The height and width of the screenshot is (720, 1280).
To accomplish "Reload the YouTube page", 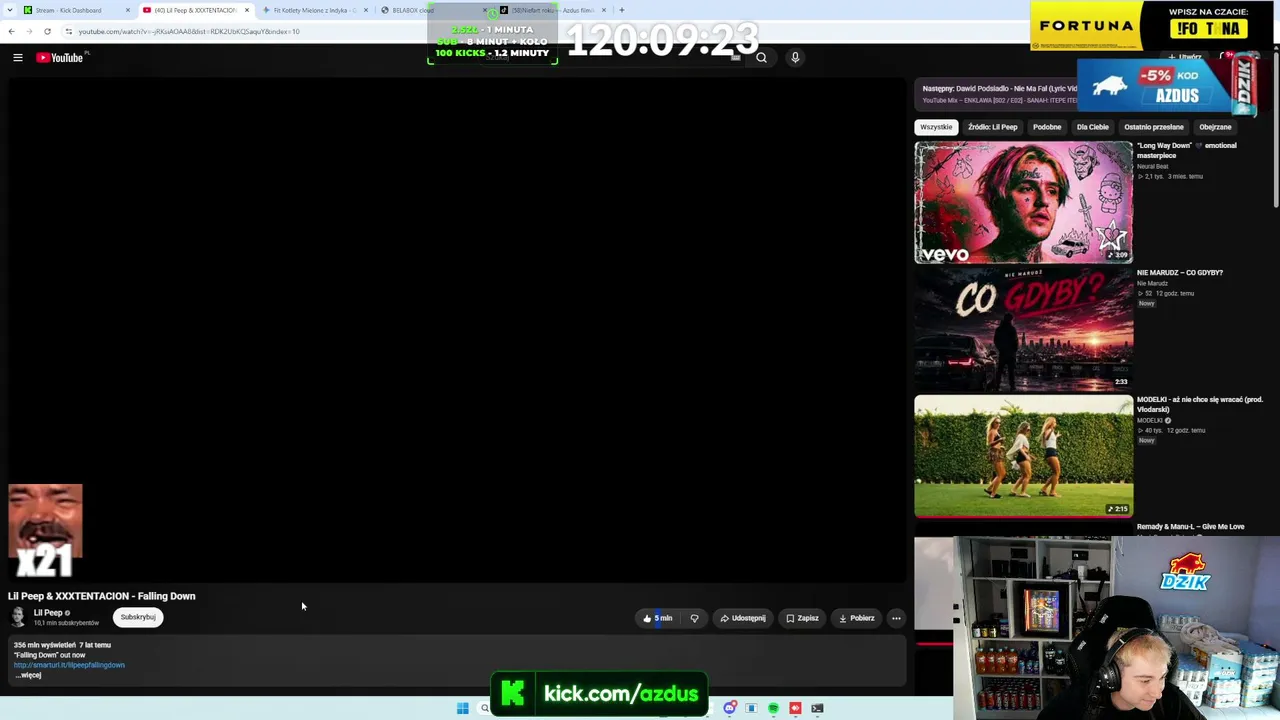I will tap(47, 31).
